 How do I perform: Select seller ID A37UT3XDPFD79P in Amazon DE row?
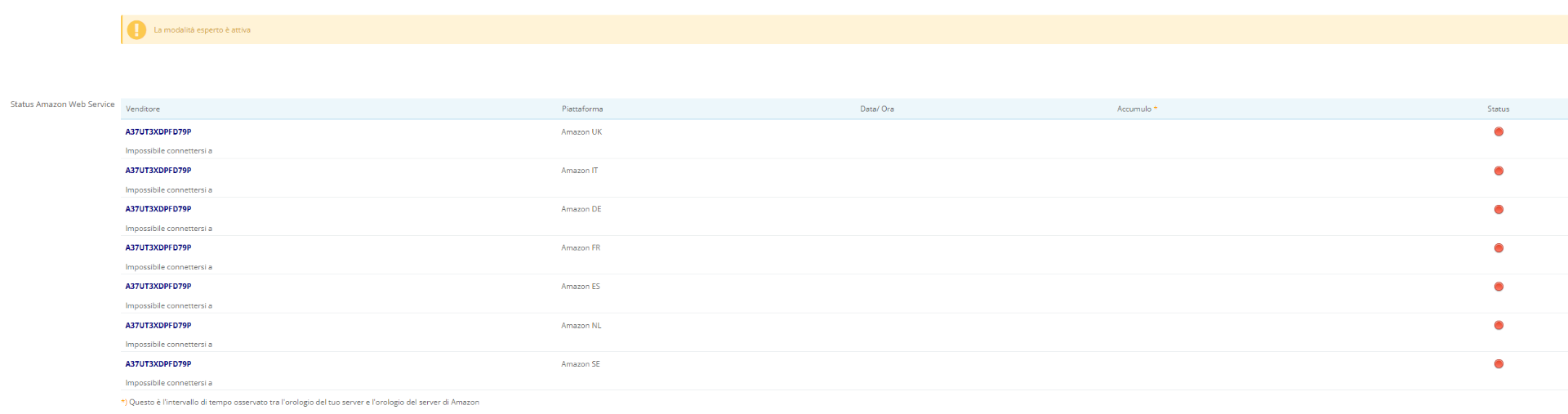click(158, 209)
